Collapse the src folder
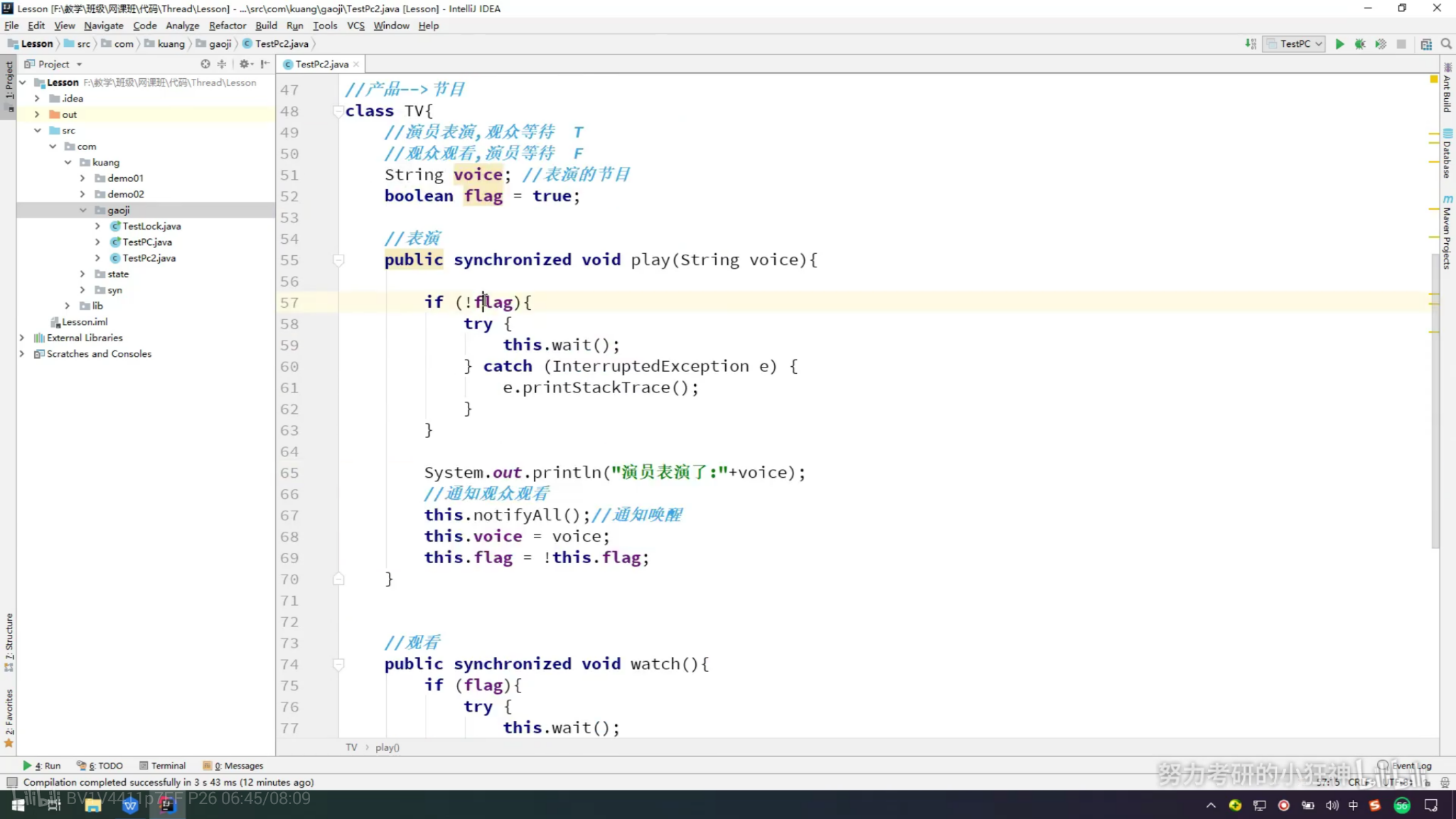1456x819 pixels. pyautogui.click(x=37, y=130)
